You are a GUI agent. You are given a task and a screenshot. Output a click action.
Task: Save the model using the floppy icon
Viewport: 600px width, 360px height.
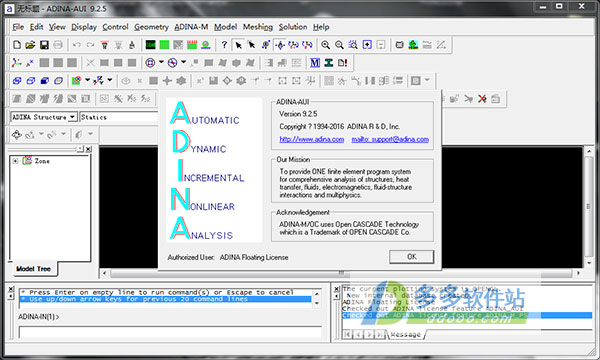point(44,45)
